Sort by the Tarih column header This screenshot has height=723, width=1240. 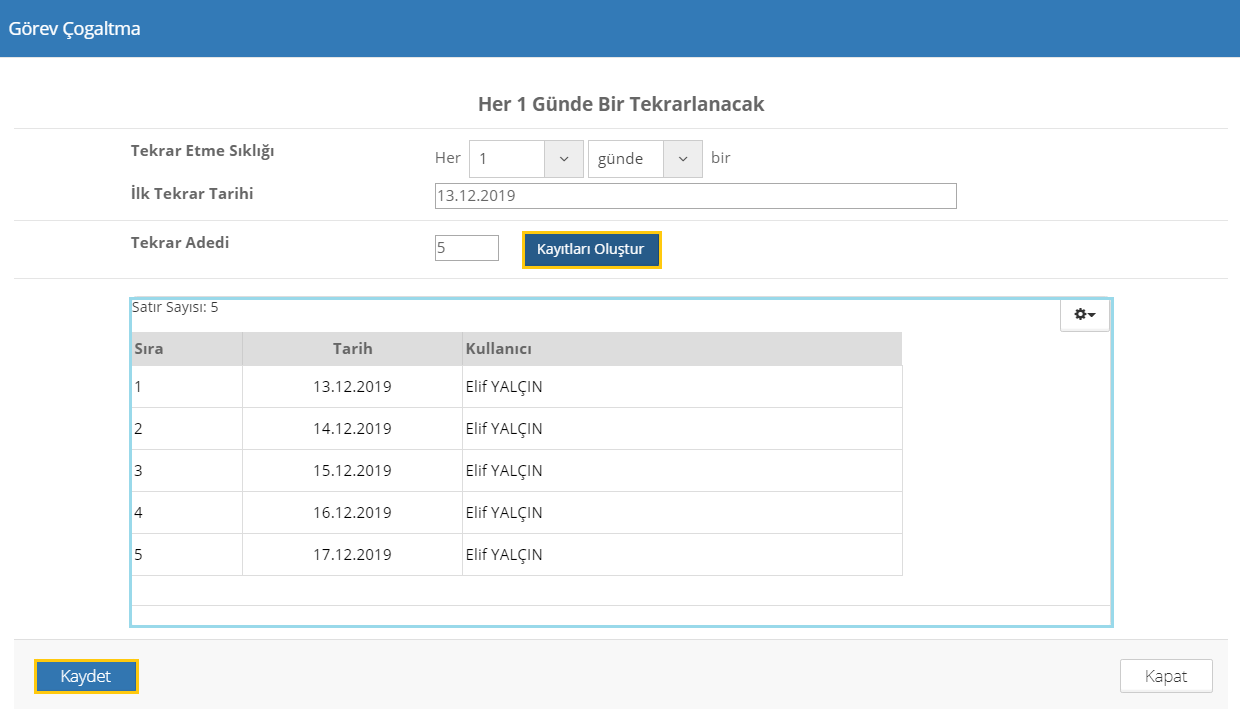coord(352,349)
